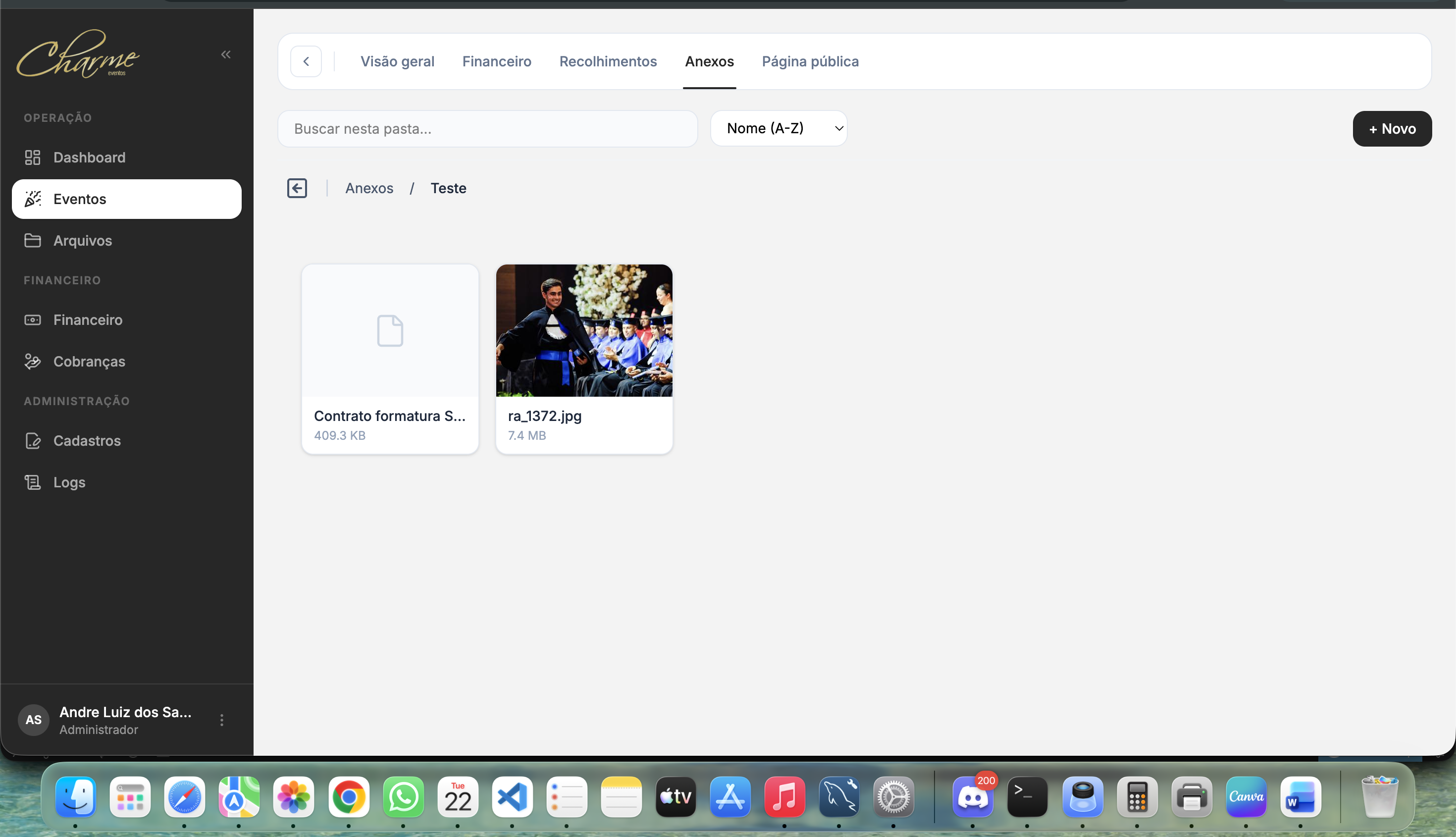The width and height of the screenshot is (1456, 837).
Task: Open Dashboard in the sidebar
Action: [126, 157]
